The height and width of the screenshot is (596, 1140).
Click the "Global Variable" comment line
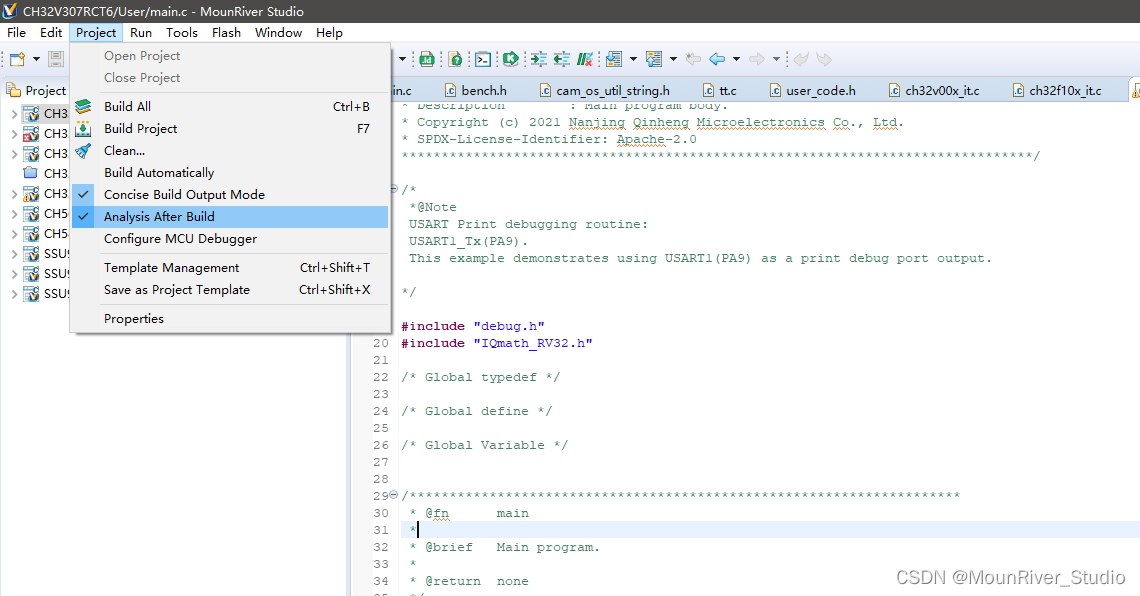pos(484,445)
